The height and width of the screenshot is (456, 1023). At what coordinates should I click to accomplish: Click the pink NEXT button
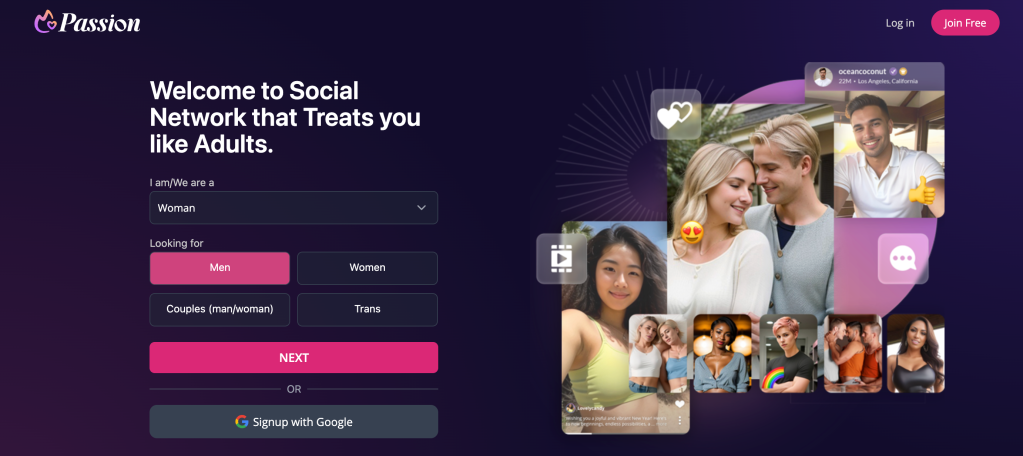coord(294,357)
